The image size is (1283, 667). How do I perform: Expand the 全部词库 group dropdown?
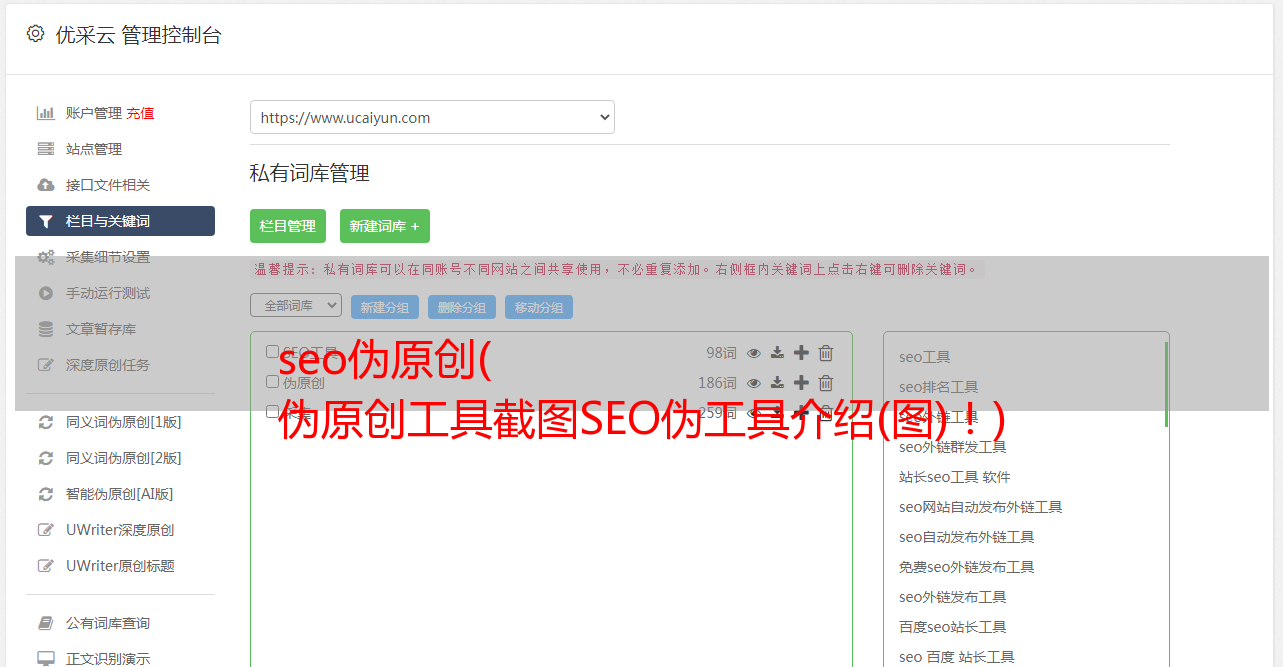click(x=296, y=306)
